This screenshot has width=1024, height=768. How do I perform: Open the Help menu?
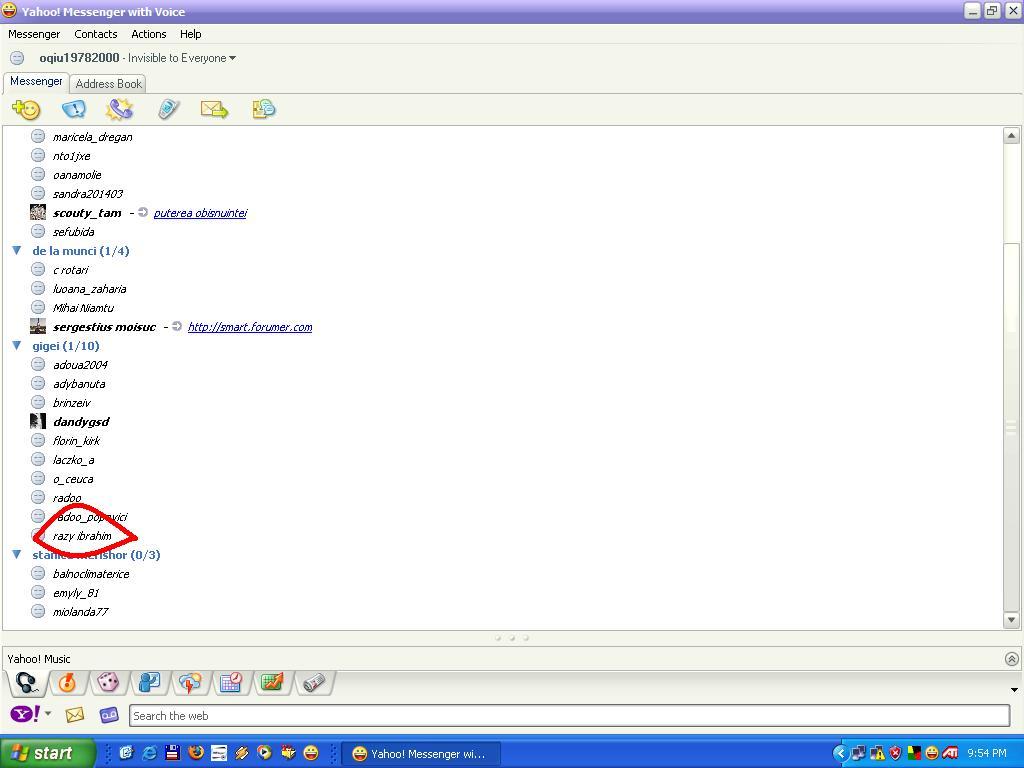coord(191,34)
